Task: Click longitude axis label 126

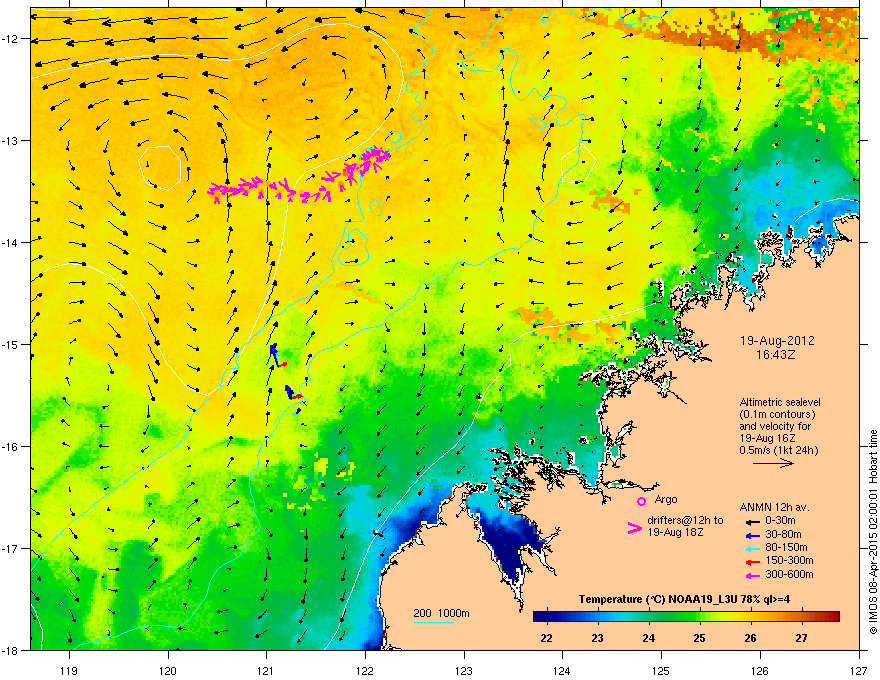Action: tap(760, 670)
